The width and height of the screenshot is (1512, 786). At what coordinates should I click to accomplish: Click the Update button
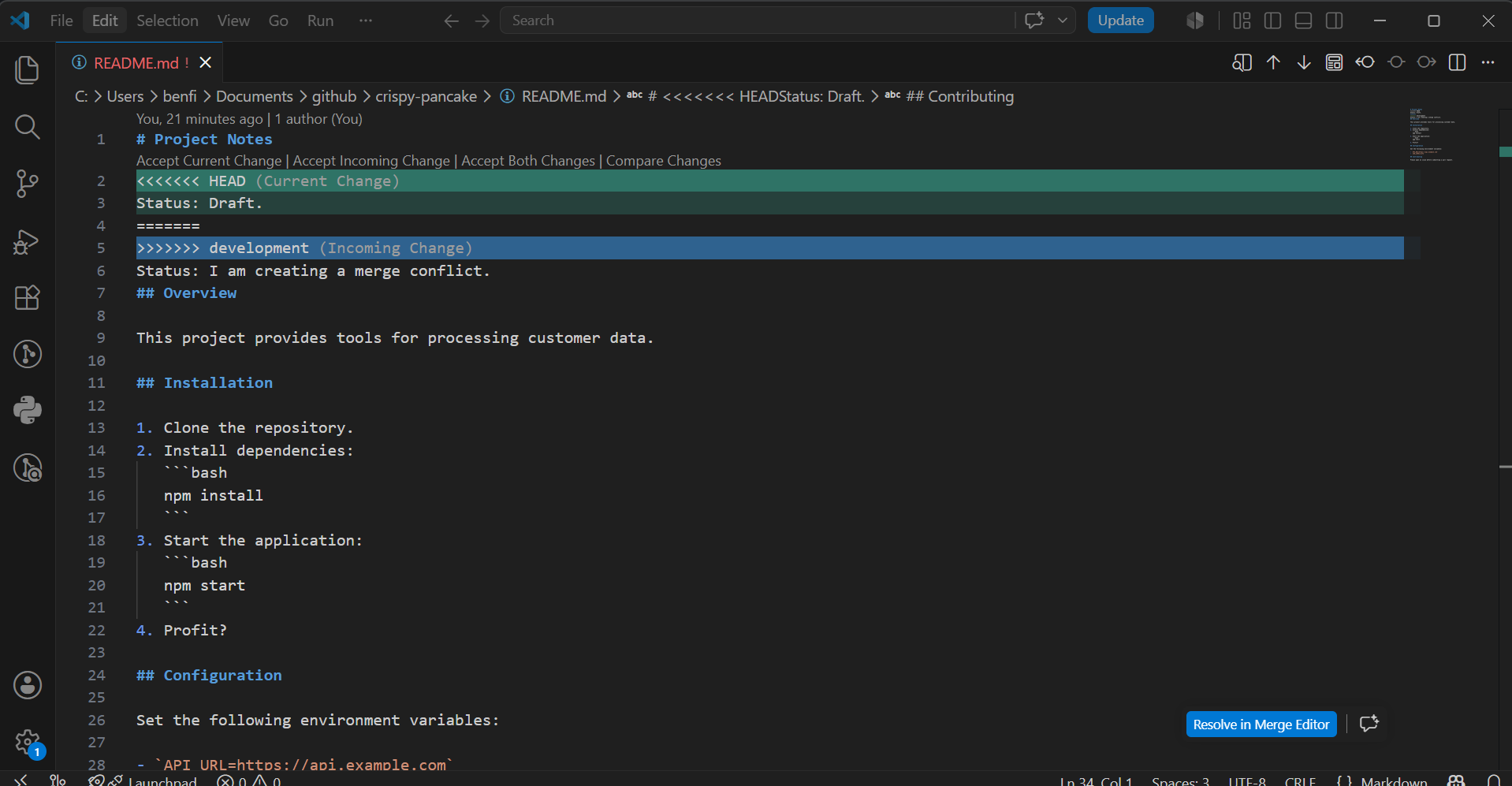(x=1120, y=20)
